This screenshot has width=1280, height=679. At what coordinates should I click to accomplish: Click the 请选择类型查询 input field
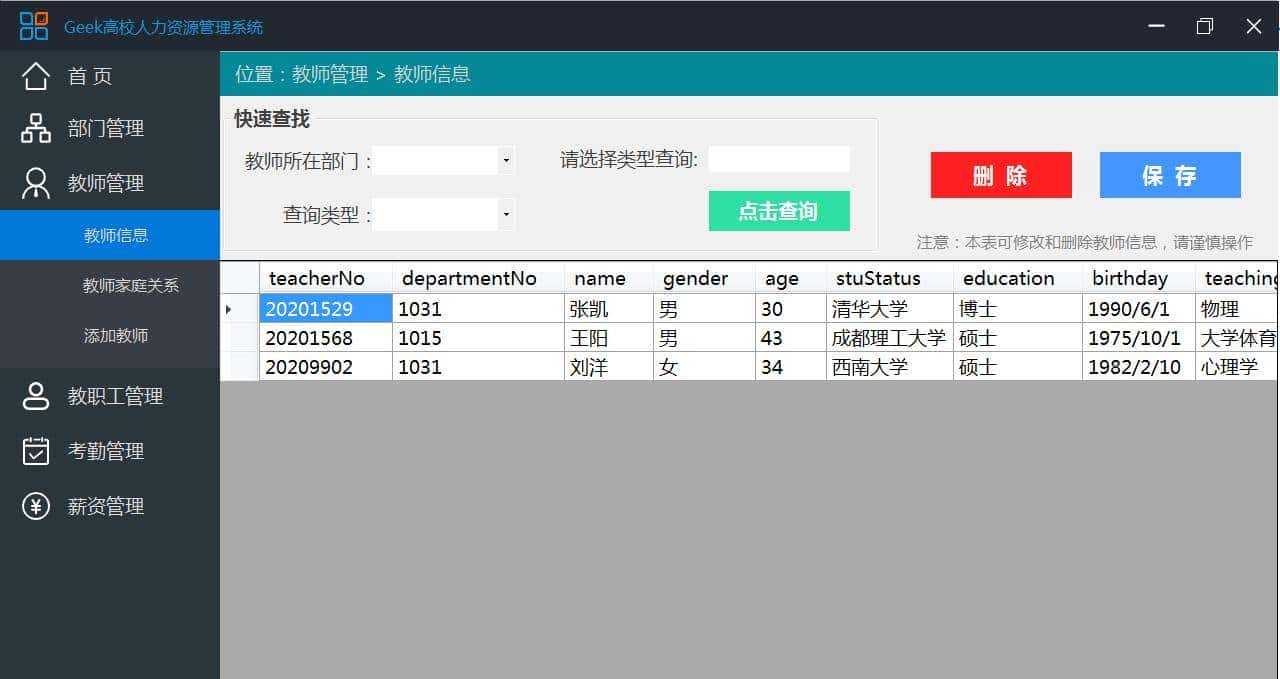pos(778,159)
